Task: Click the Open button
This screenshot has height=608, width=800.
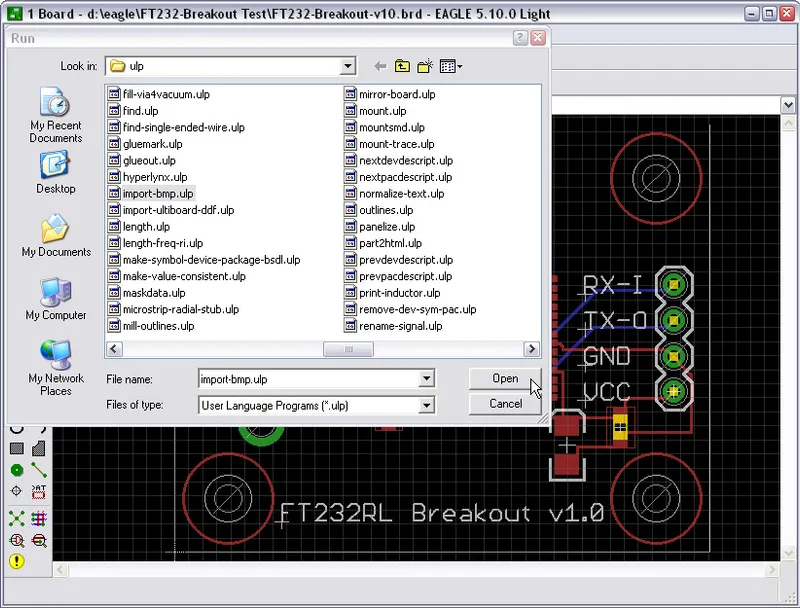Action: coord(505,378)
